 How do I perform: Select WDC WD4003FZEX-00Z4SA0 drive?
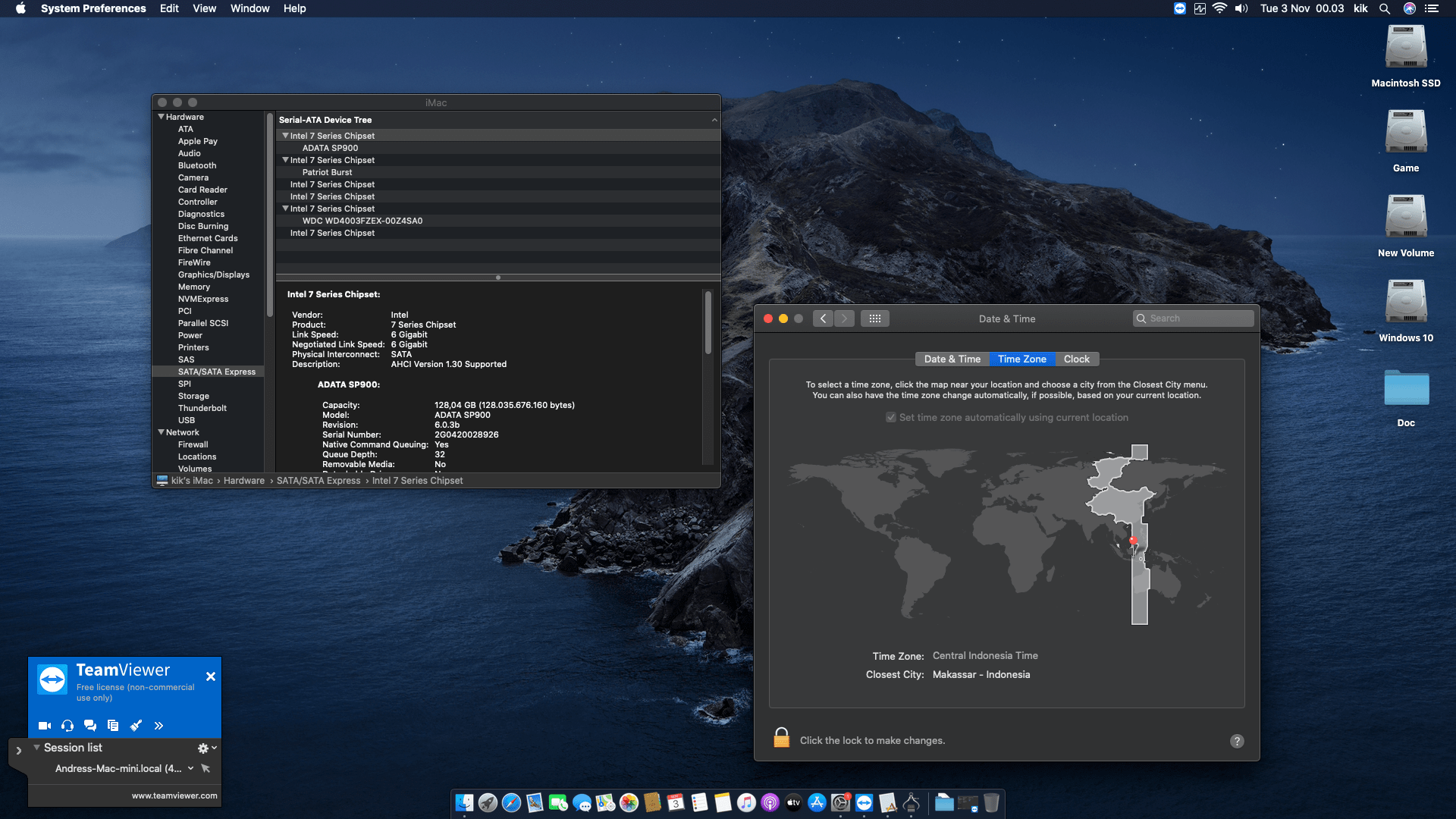point(362,221)
